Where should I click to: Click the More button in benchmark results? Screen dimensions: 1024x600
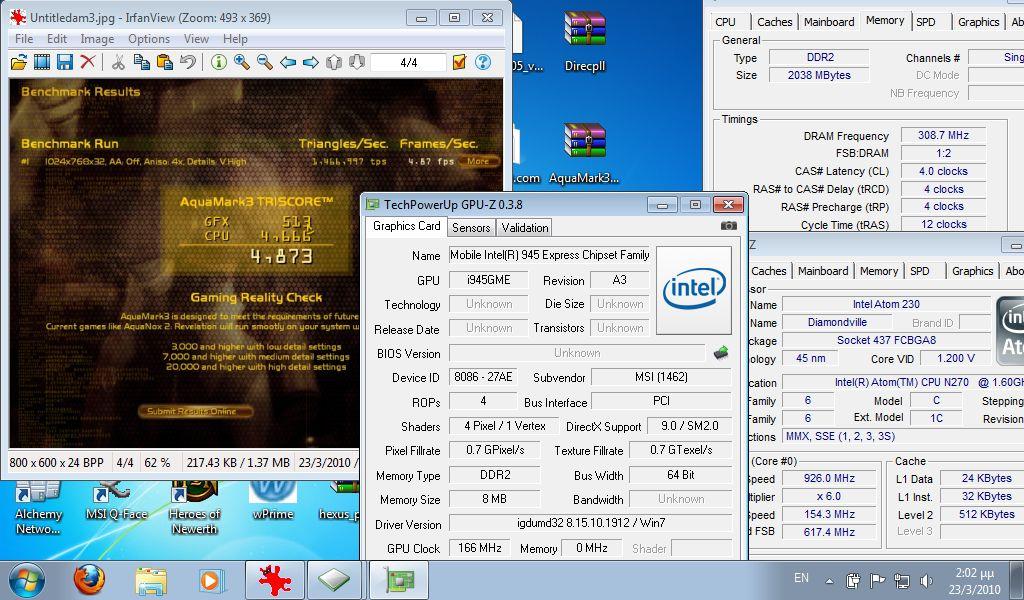[478, 161]
